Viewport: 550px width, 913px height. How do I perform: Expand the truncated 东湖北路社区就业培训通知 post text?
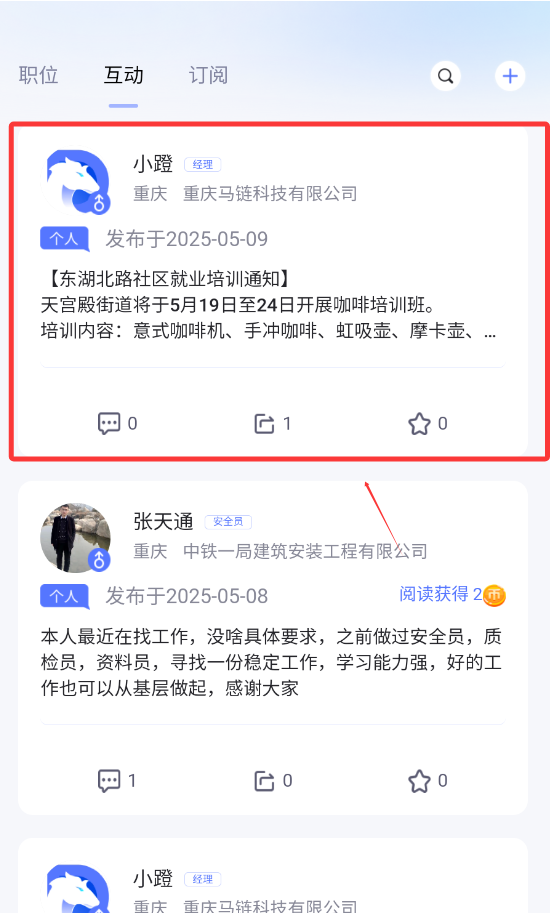click(x=268, y=305)
